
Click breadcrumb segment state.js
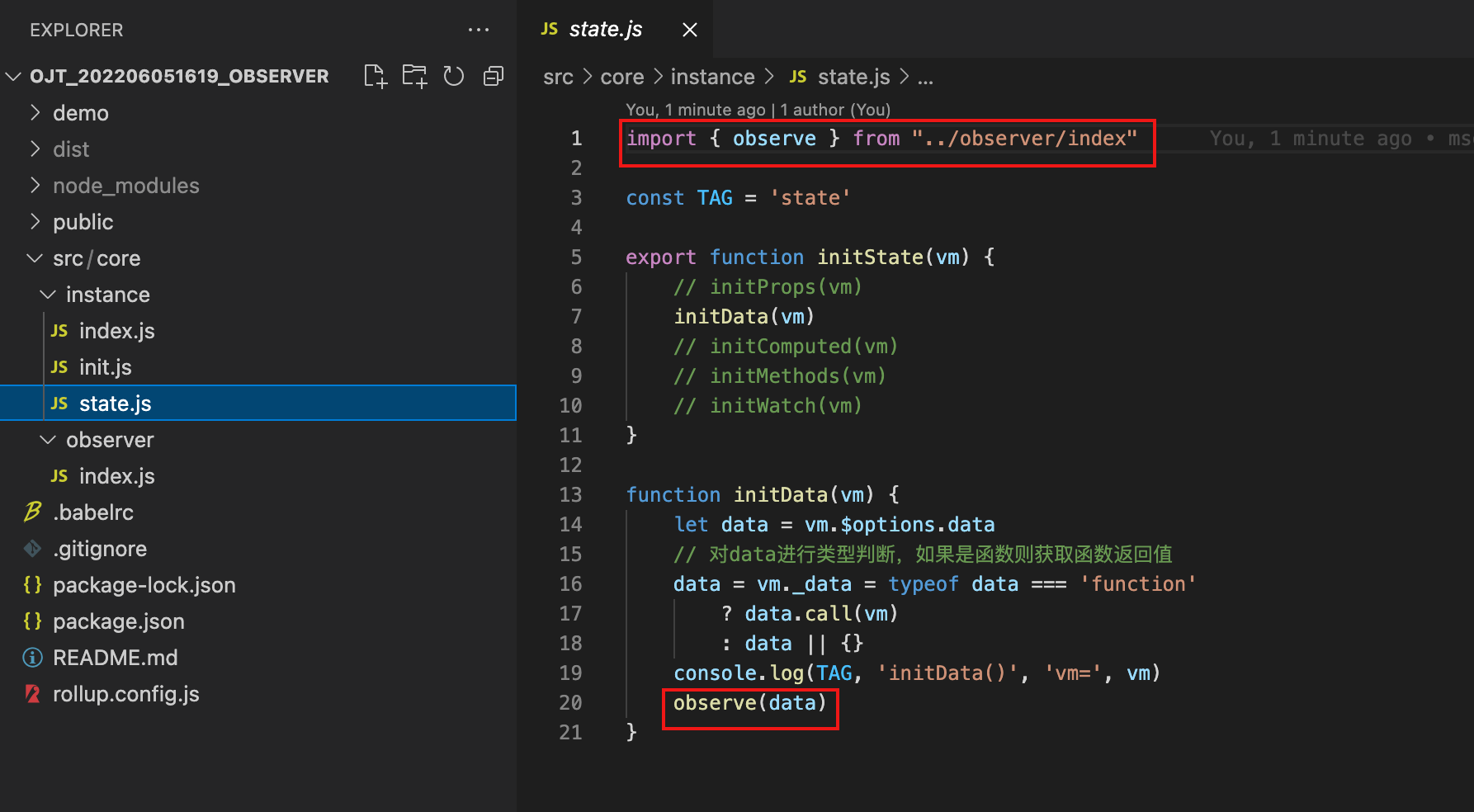tap(854, 77)
